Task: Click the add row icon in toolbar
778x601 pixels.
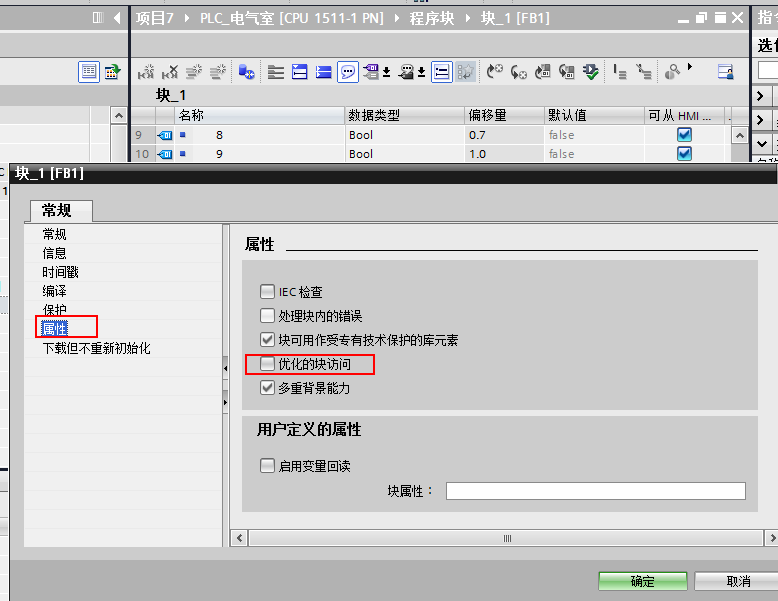Action: point(217,72)
